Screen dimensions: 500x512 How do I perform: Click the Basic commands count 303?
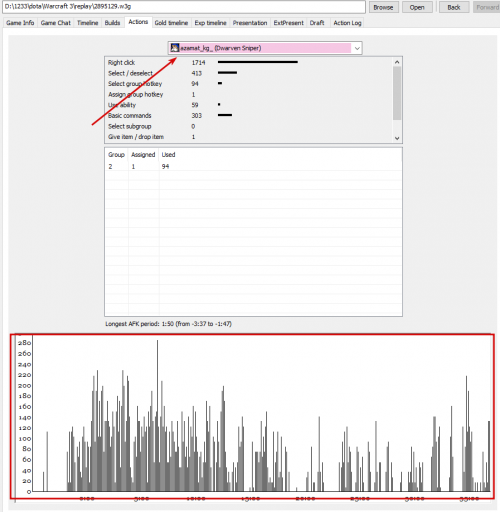(x=197, y=115)
